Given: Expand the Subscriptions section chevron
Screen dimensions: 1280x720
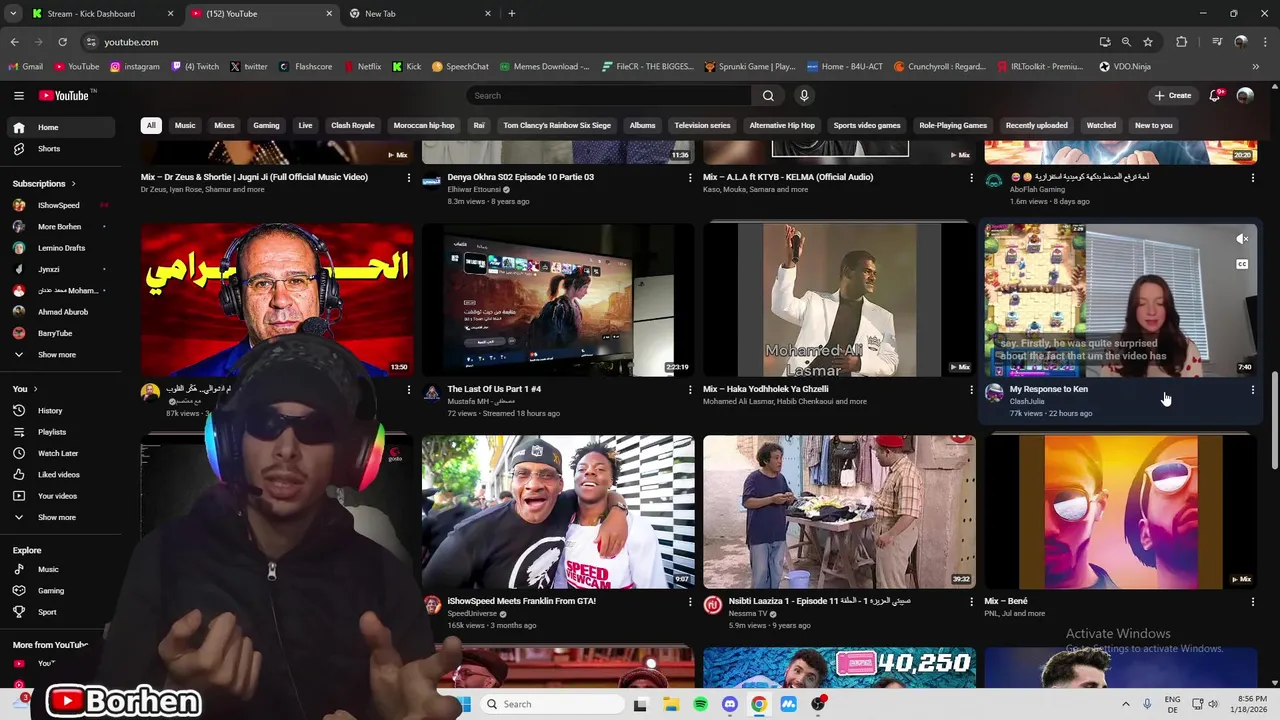Looking at the screenshot, I should 73,184.
